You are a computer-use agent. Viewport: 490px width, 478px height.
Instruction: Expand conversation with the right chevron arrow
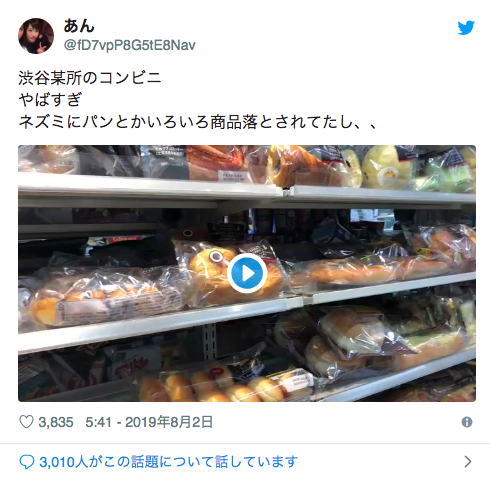[468, 462]
